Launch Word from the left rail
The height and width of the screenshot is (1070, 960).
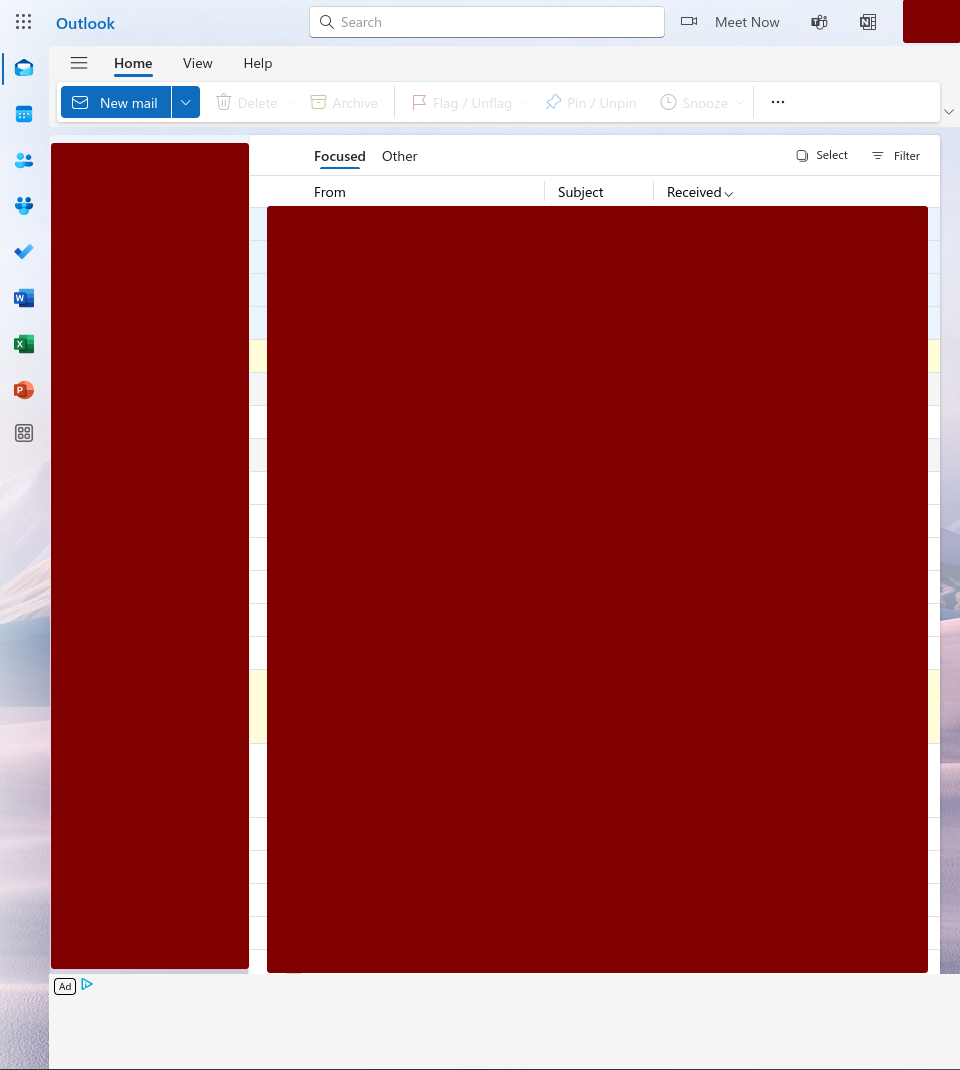23,297
